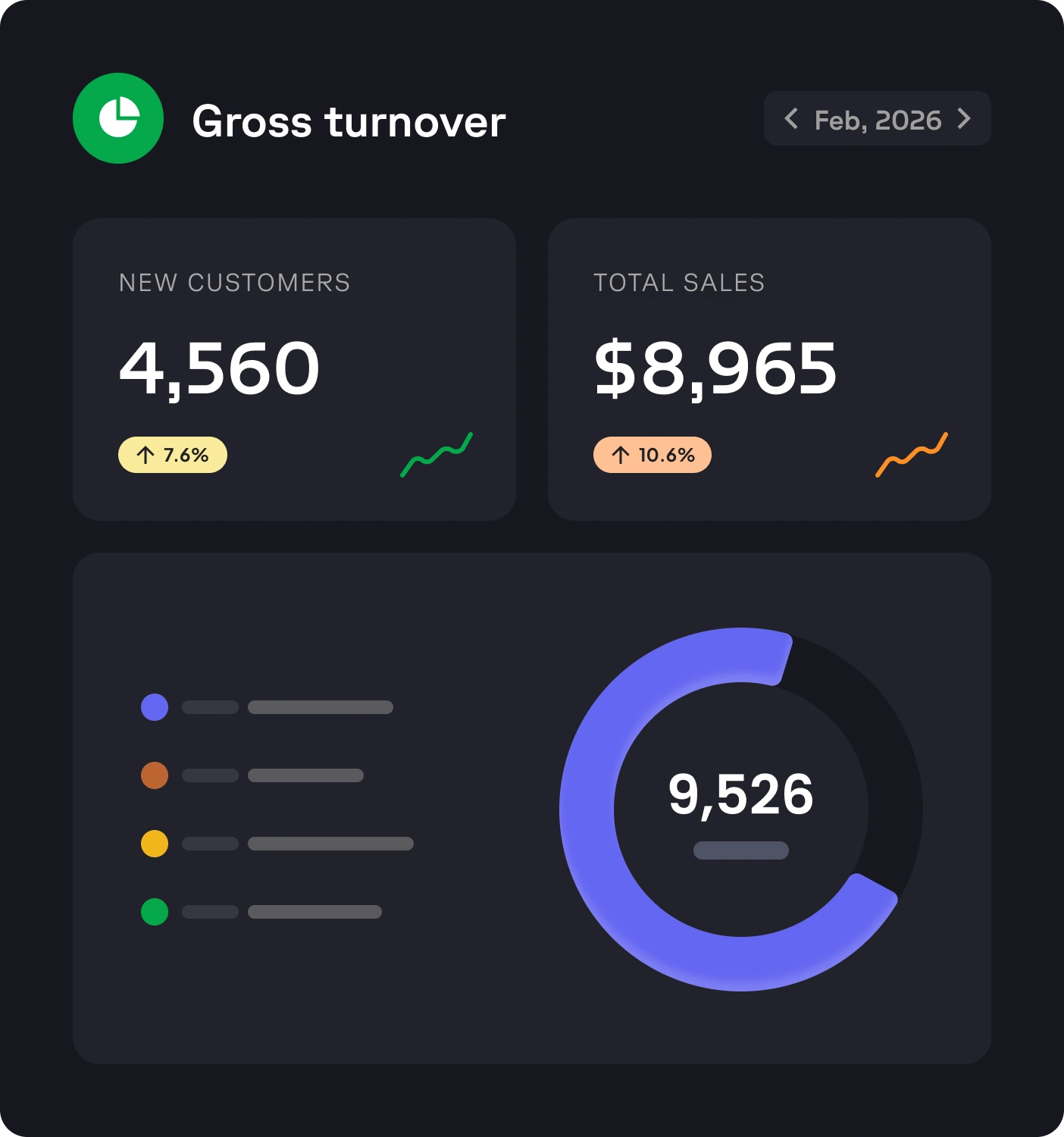Viewport: 1064px width, 1137px height.
Task: Select the yellow legend dot
Action: [x=155, y=844]
